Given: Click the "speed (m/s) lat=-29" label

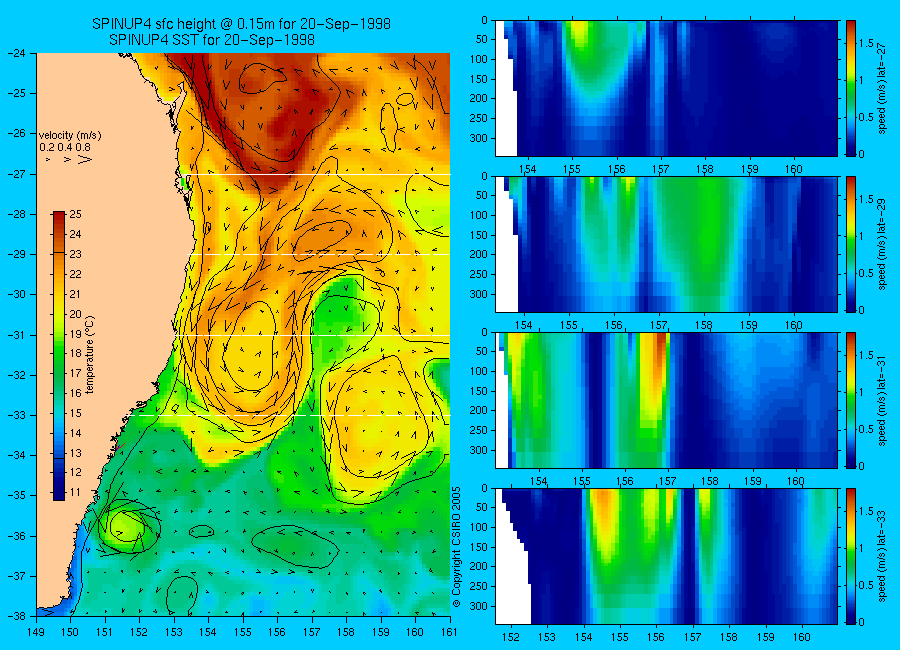Looking at the screenshot, I should click(882, 245).
